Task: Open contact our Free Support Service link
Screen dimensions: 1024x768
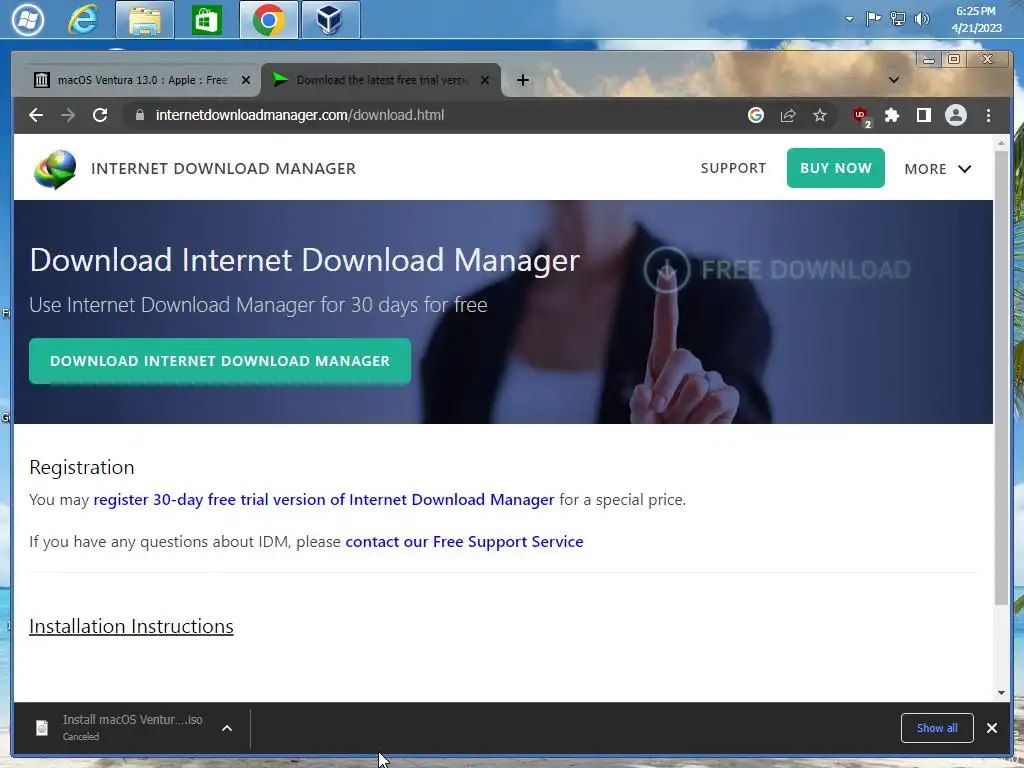Action: tap(464, 541)
